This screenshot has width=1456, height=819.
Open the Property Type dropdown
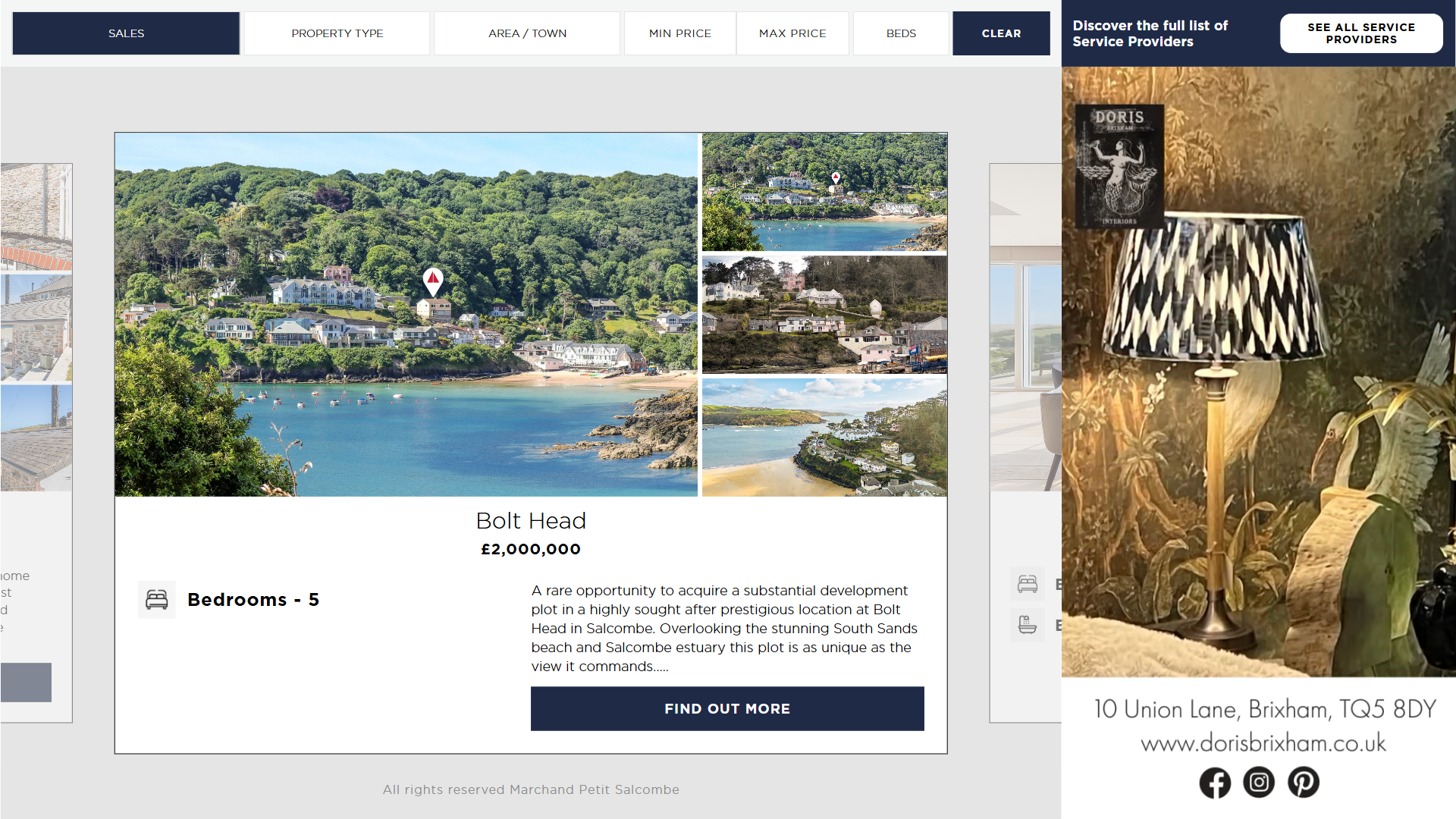tap(337, 33)
